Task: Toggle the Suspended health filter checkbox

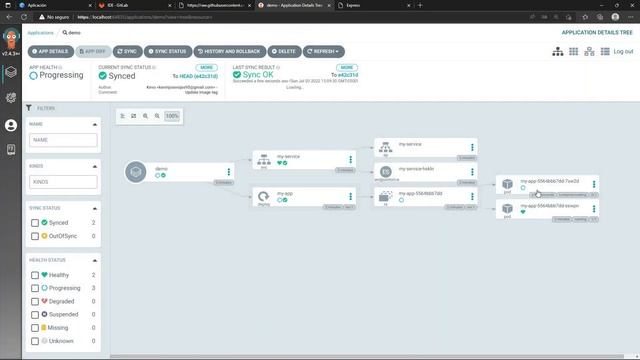Action: [35, 315]
